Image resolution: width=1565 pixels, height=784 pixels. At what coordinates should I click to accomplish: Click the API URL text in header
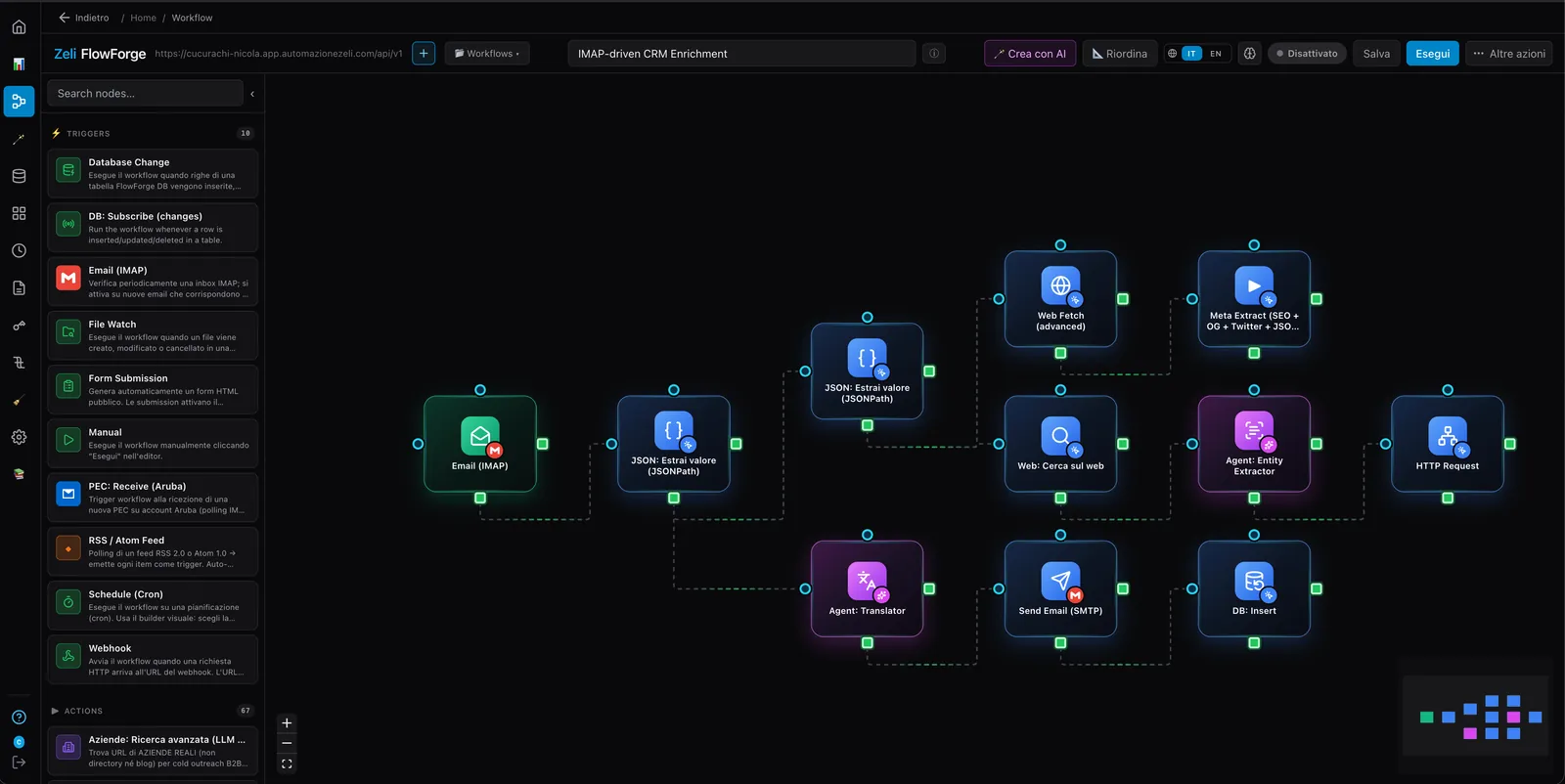pos(279,54)
